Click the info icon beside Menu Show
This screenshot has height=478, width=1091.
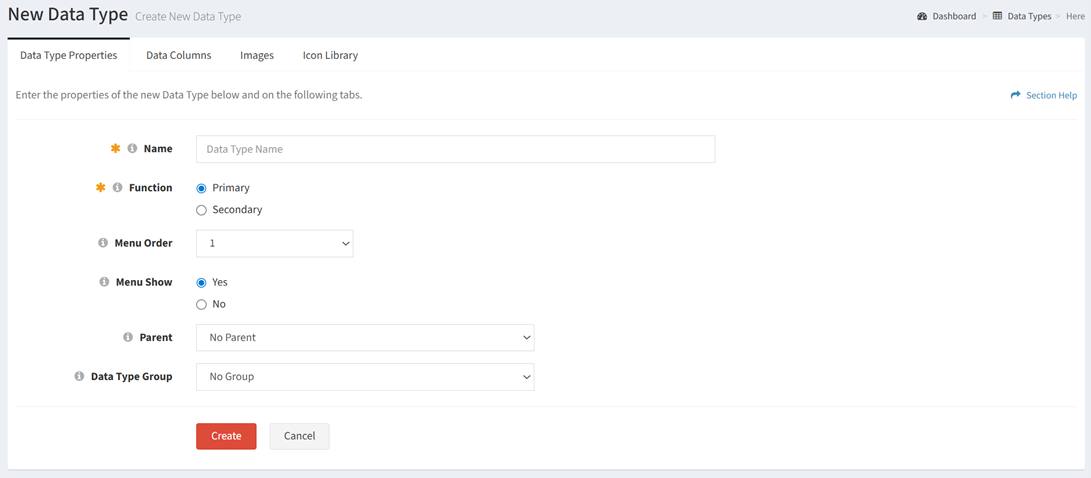point(104,282)
